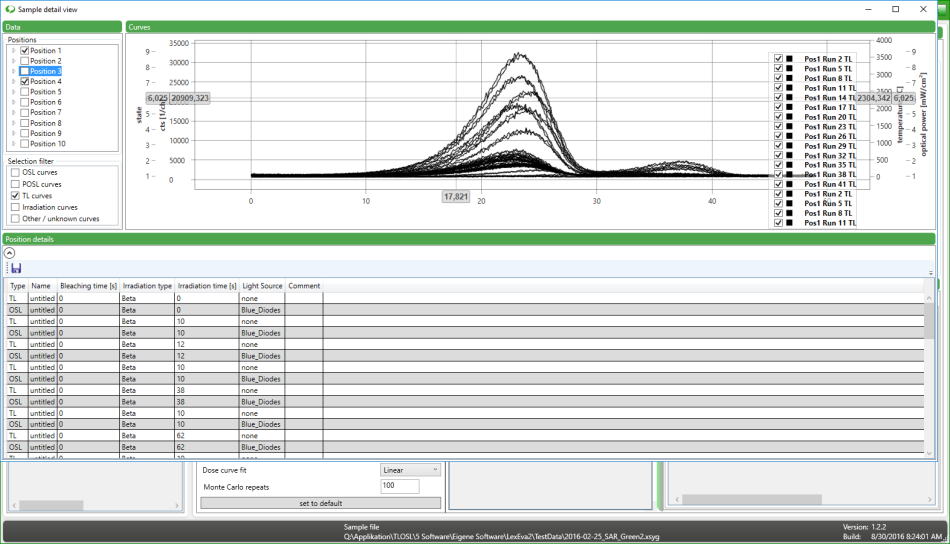Expand the Position 2 tree node
The height and width of the screenshot is (544, 950).
(13, 61)
